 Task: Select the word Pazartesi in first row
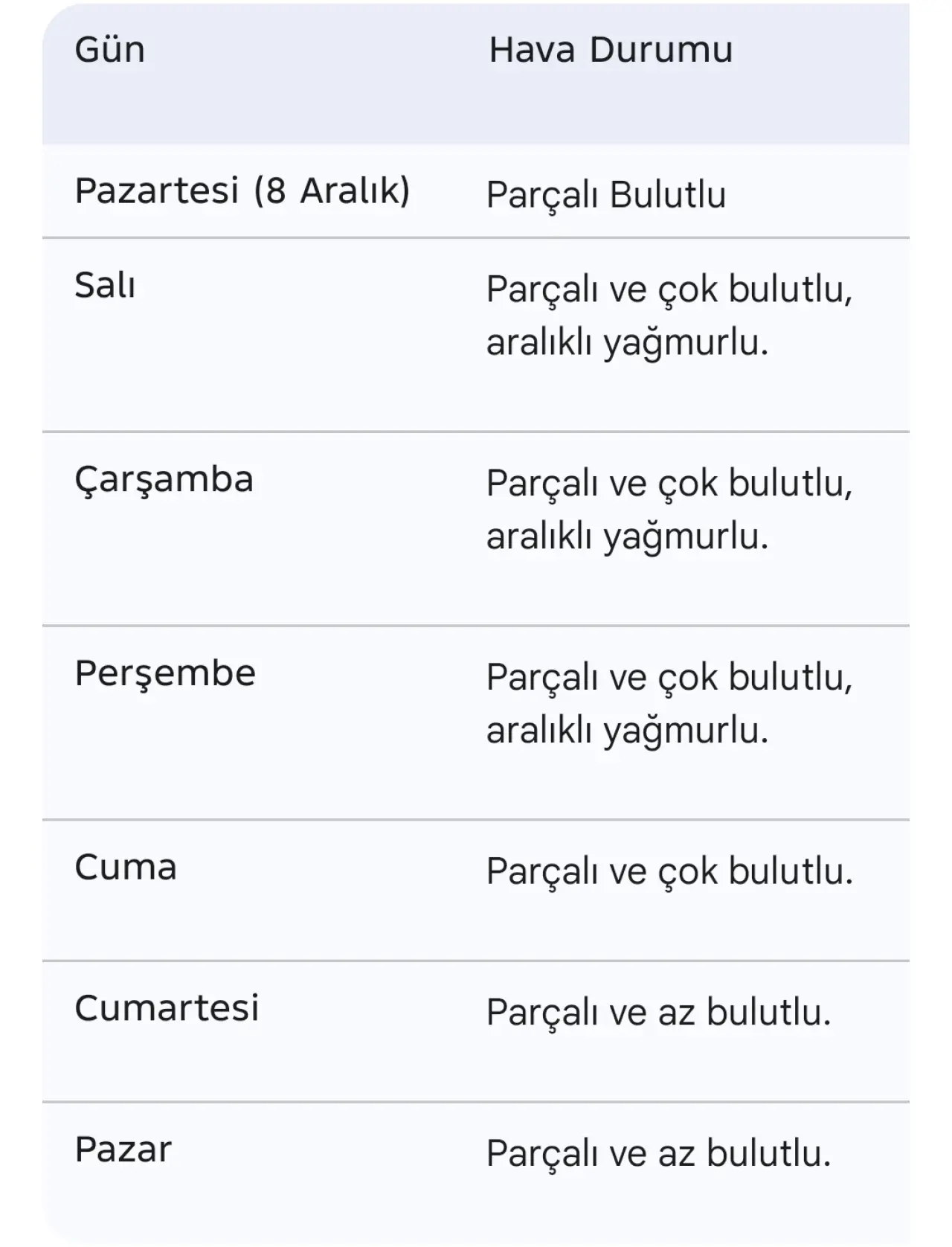(156, 190)
